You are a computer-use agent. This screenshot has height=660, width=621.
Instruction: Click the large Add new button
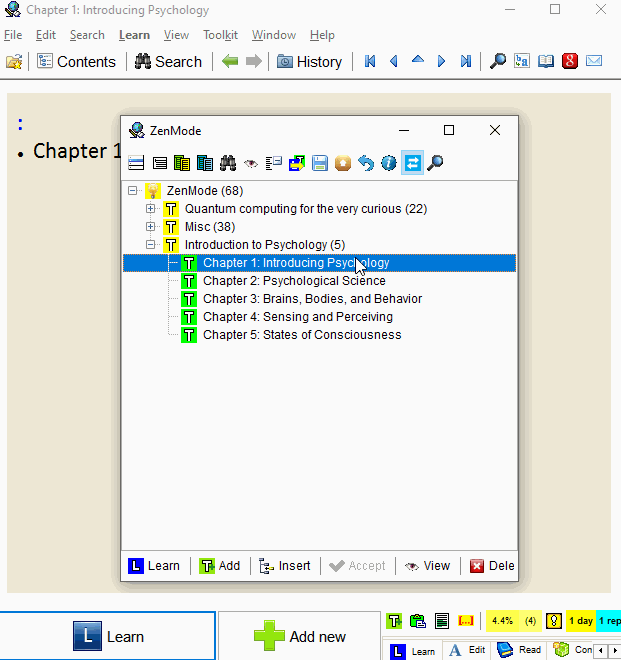click(x=300, y=636)
